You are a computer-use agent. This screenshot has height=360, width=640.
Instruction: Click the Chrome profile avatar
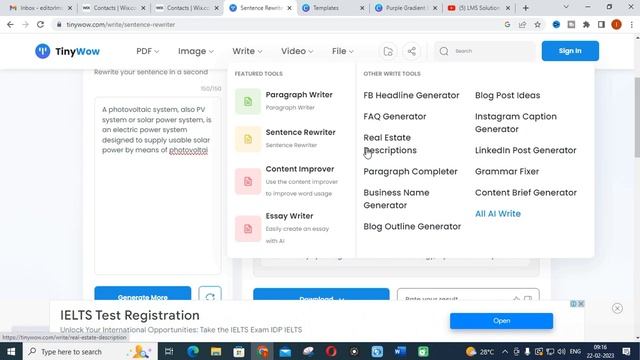[616, 24]
